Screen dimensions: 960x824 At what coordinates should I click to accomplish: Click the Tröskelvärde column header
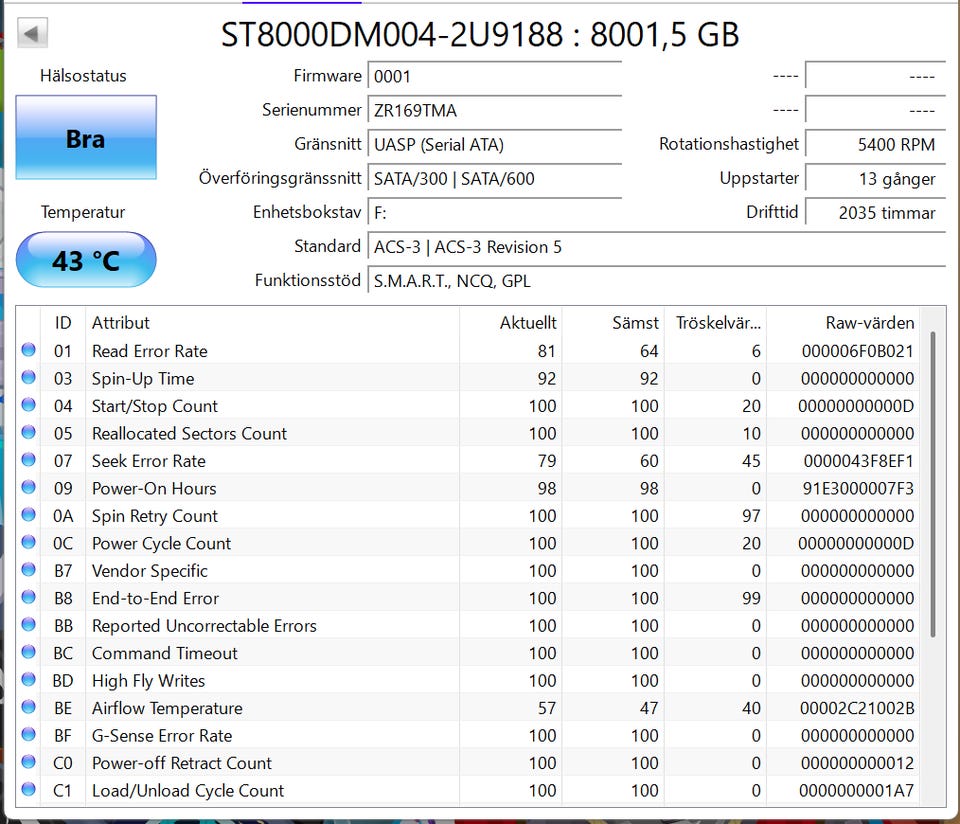click(x=717, y=323)
